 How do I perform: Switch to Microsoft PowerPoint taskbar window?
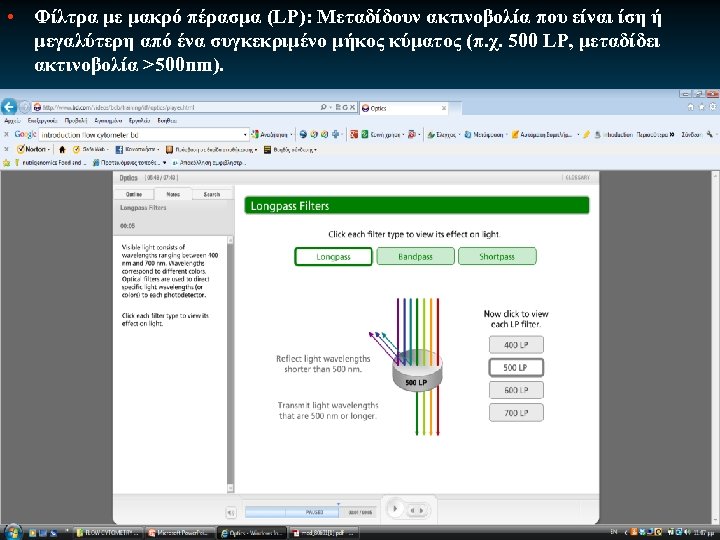click(x=180, y=533)
